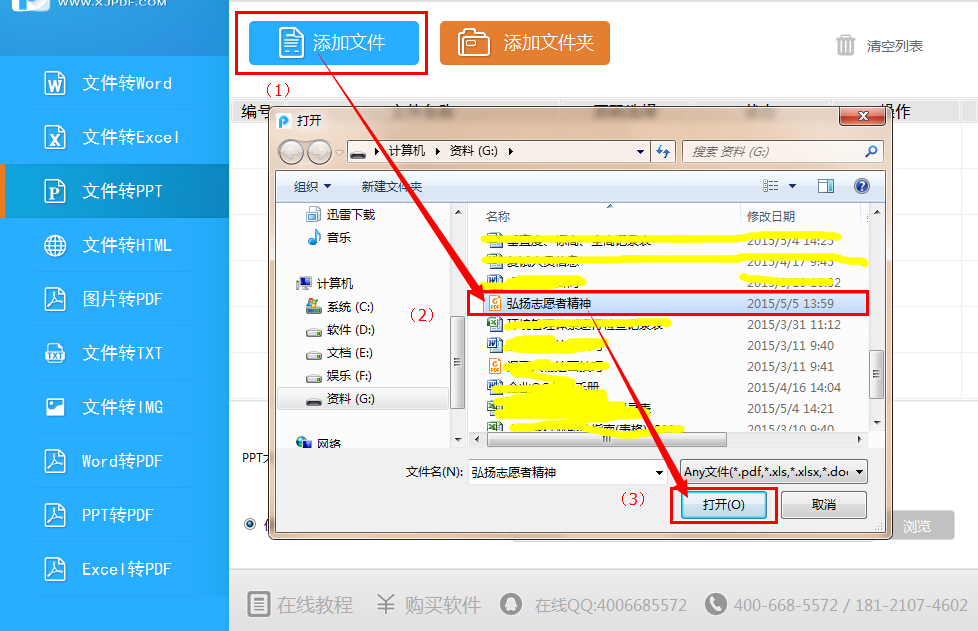Image resolution: width=978 pixels, height=631 pixels.
Task: Open the file type filter dropdown
Action: 773,472
